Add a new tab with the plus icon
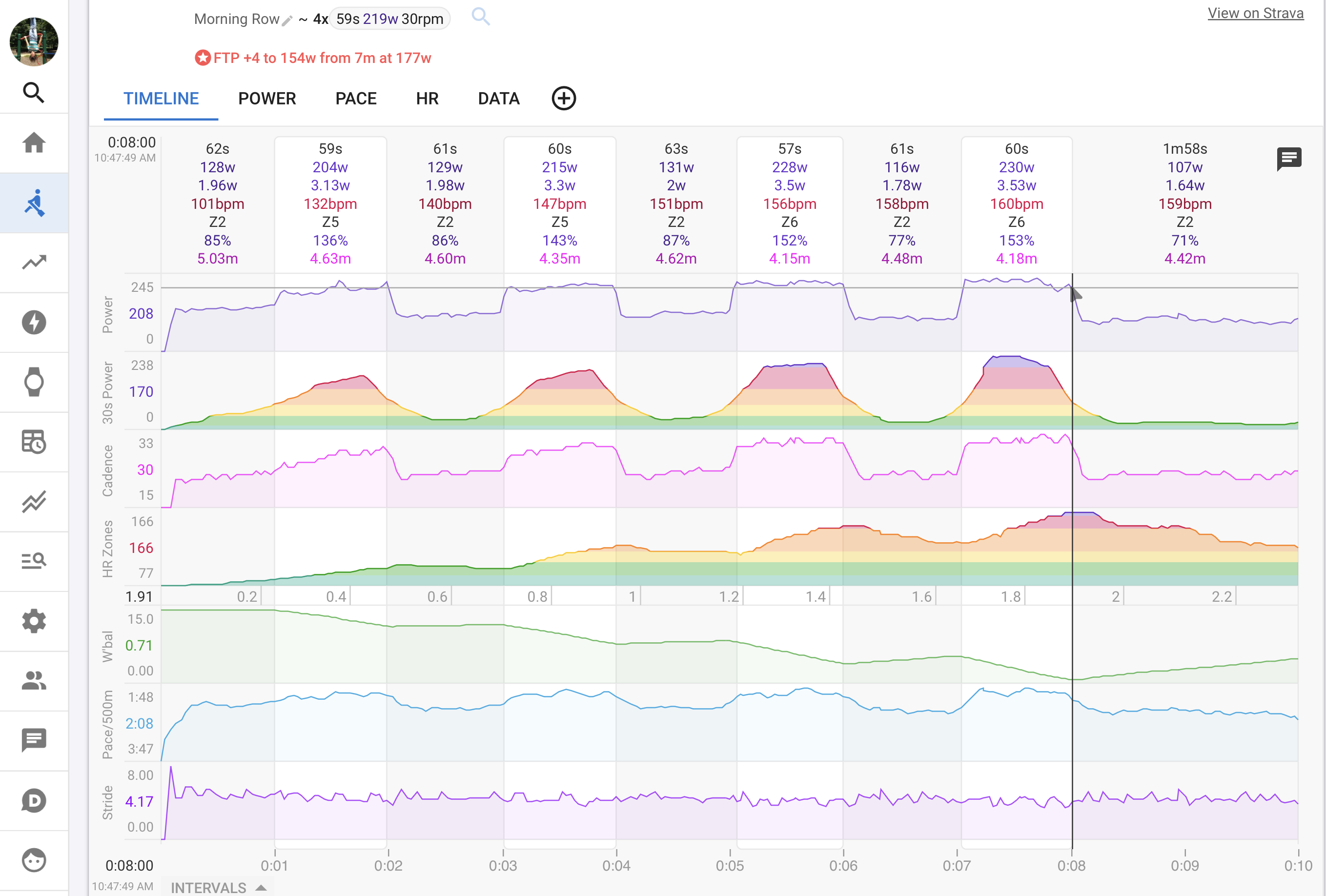The height and width of the screenshot is (896, 1326). tap(563, 98)
